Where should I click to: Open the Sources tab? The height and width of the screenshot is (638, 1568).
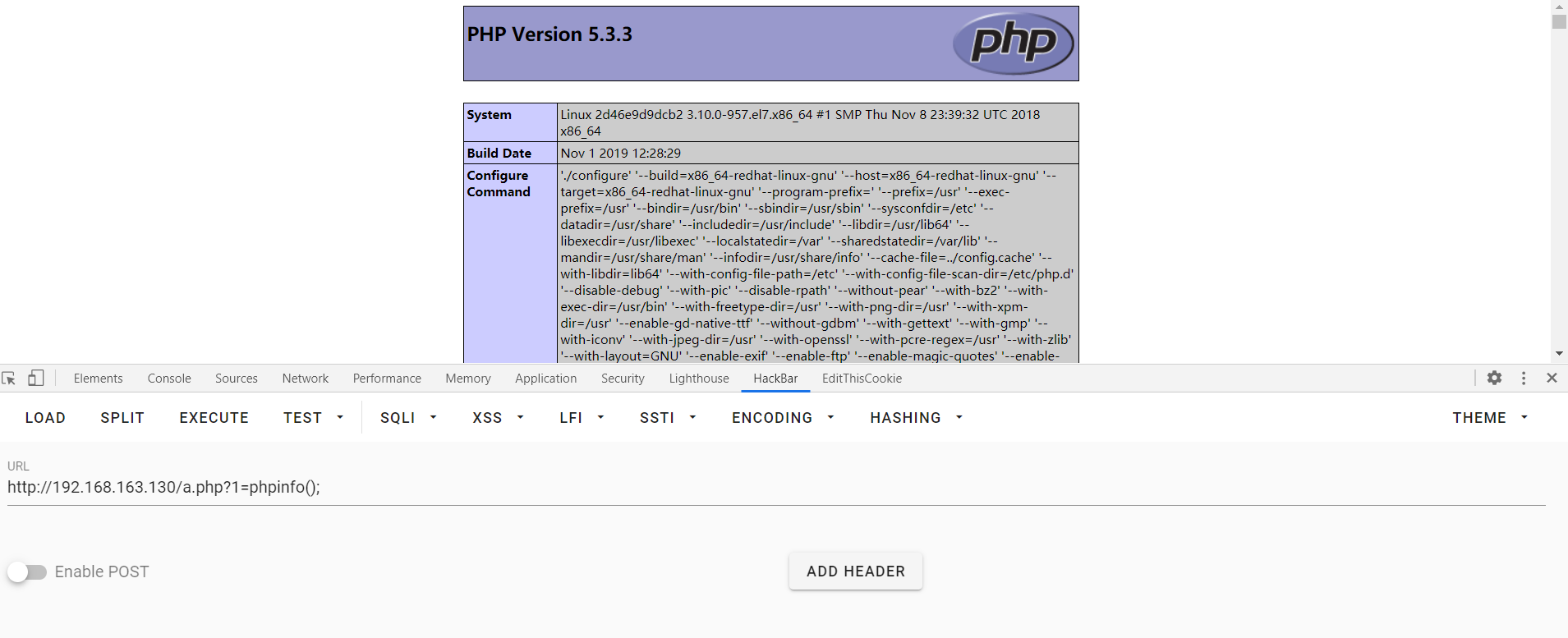[x=237, y=379]
